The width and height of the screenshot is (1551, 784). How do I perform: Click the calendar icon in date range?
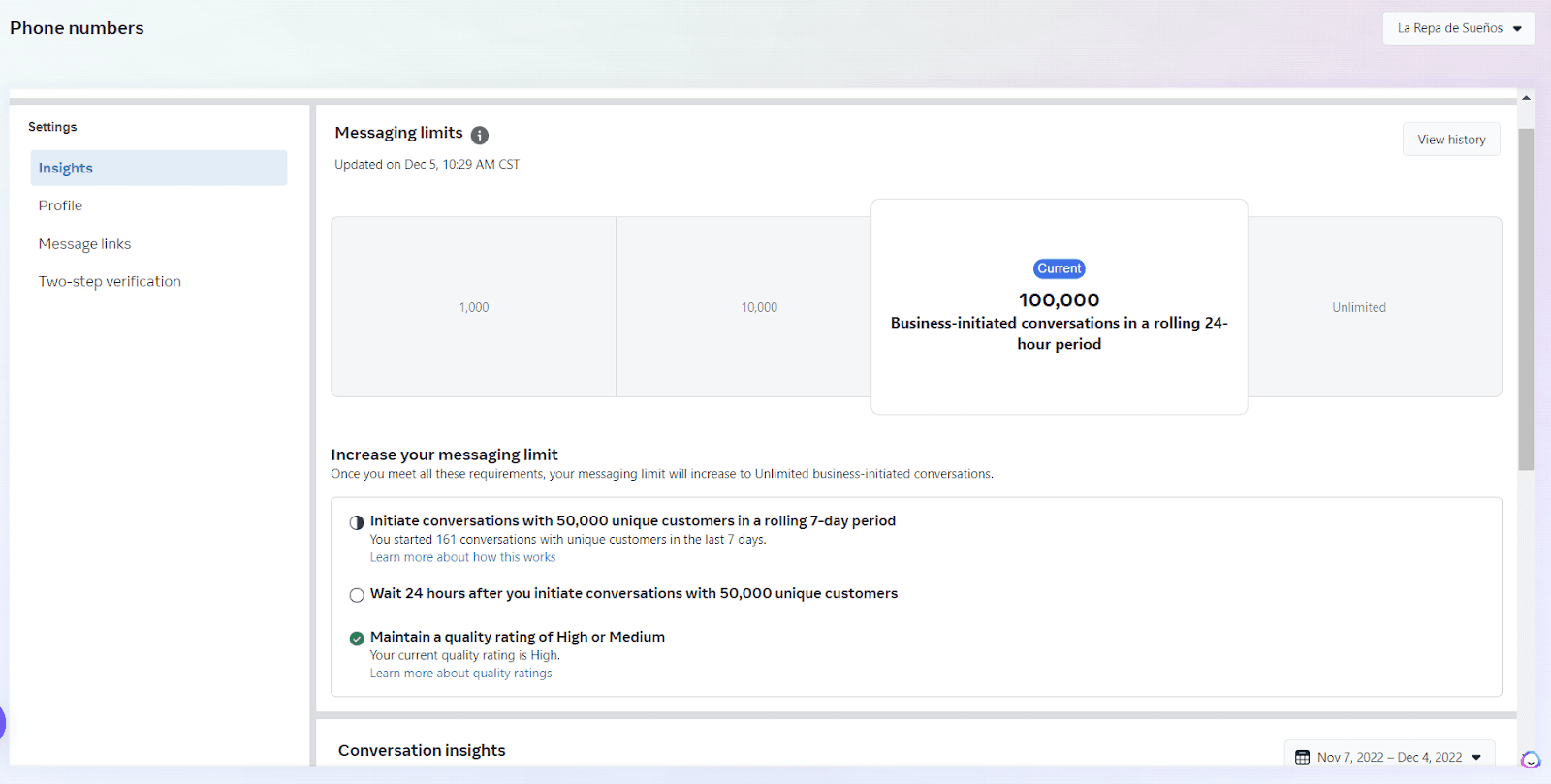tap(1302, 757)
